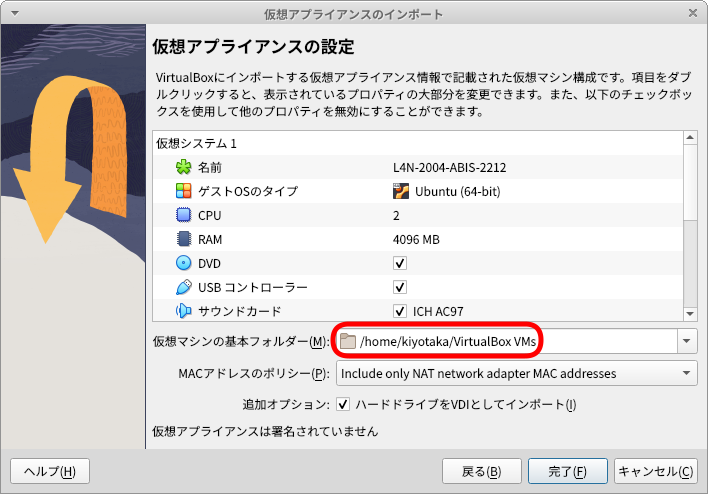The height and width of the screenshot is (494, 708).
Task: Select the DVD disc icon
Action: click(x=183, y=263)
